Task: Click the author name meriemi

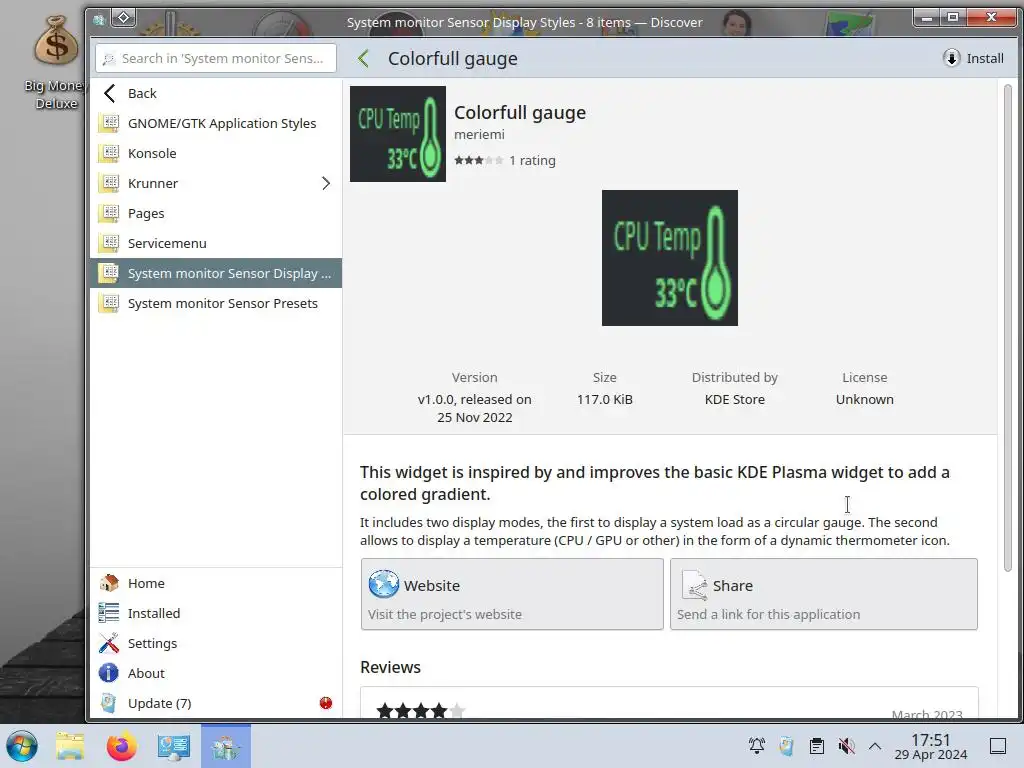Action: (479, 135)
